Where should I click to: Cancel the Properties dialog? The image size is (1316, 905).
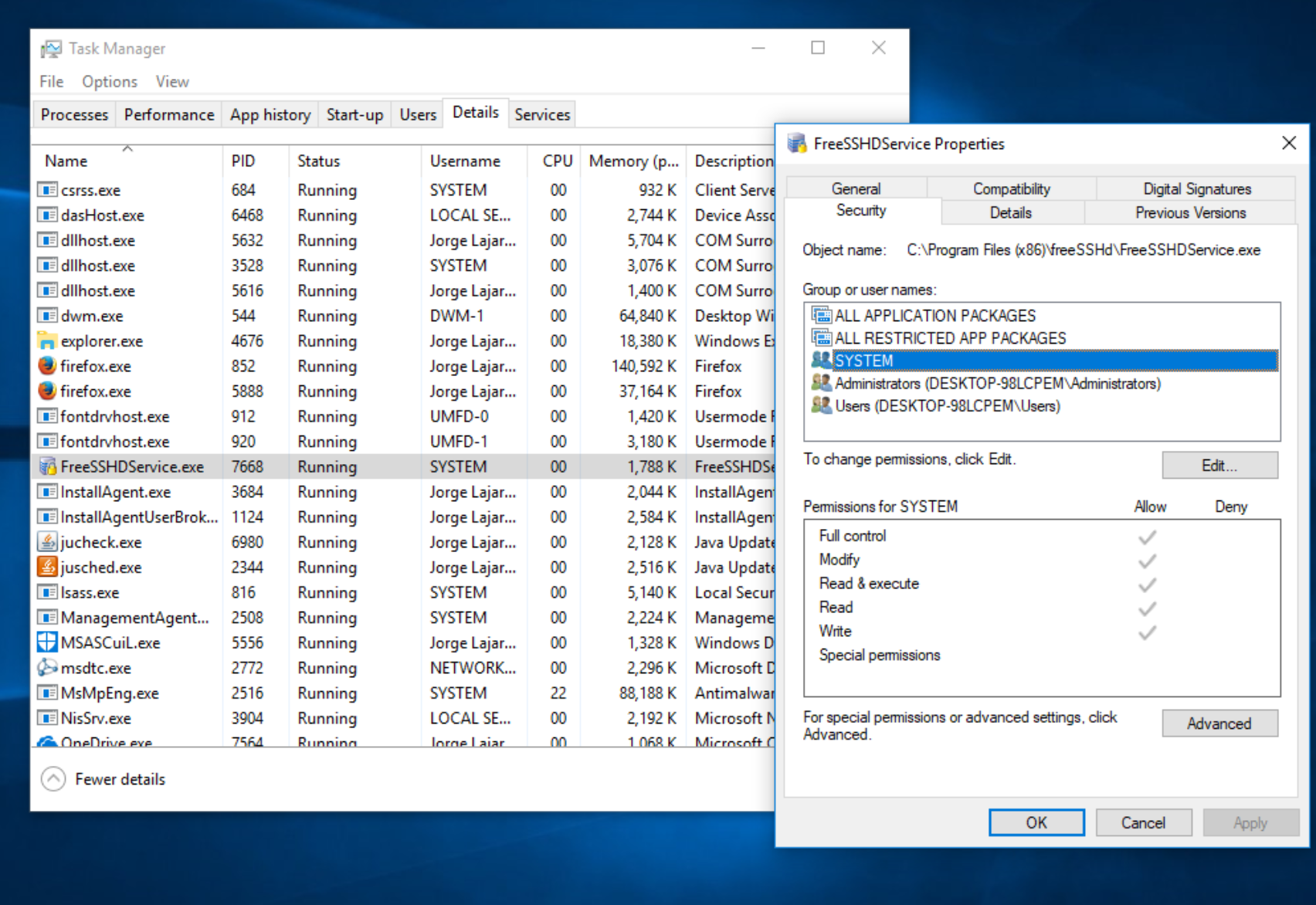1143,822
